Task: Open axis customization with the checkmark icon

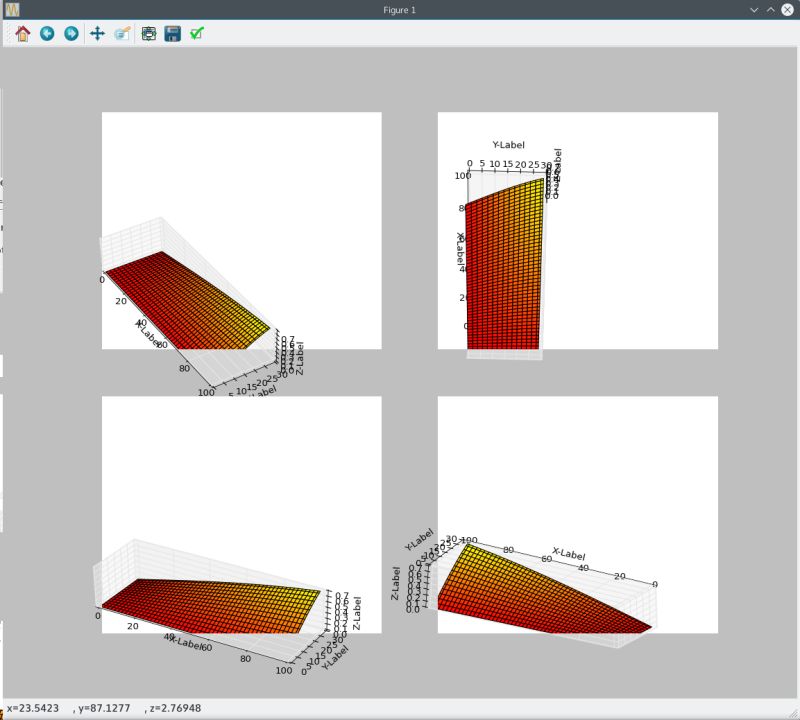Action: pyautogui.click(x=196, y=33)
